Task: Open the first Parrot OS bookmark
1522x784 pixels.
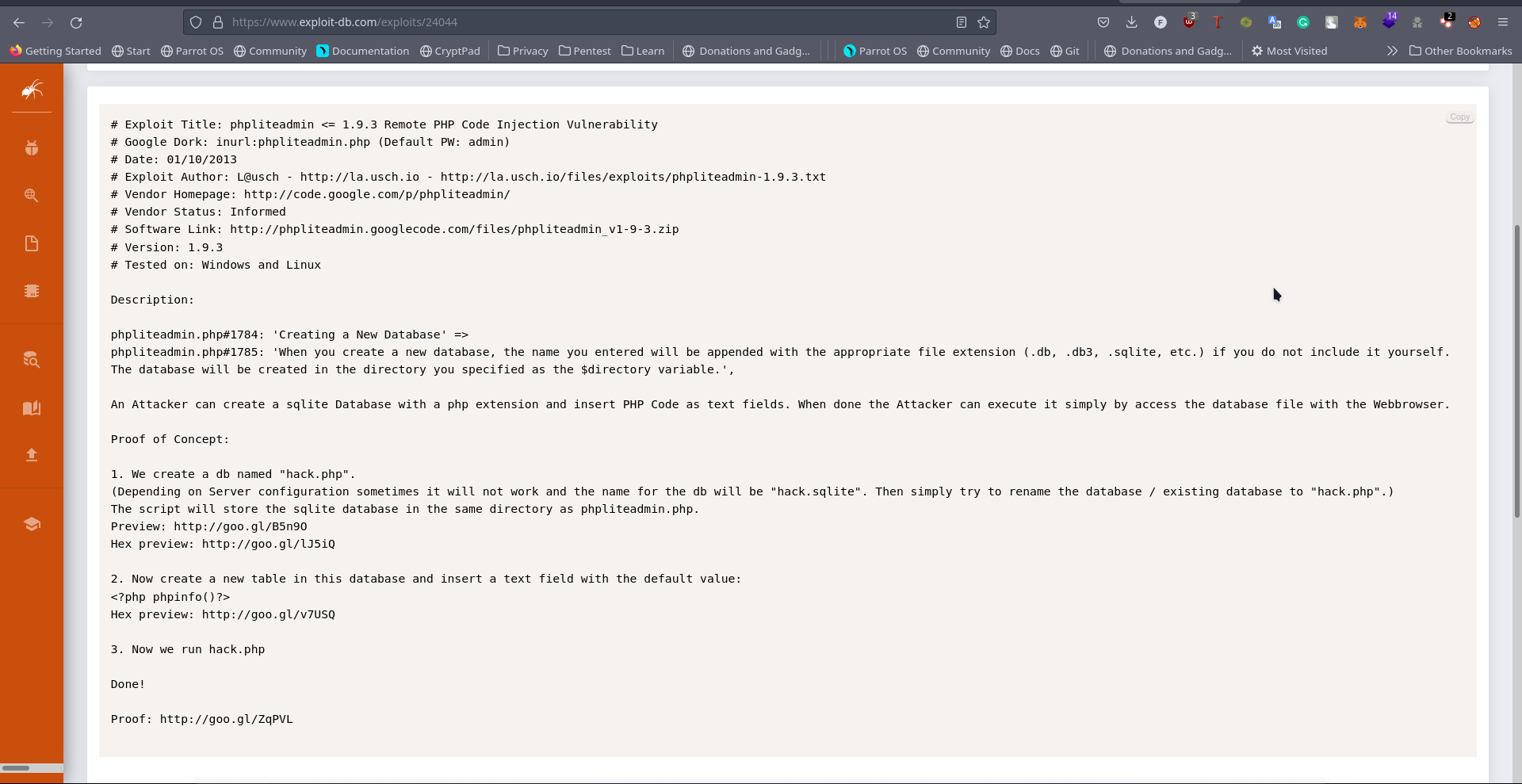Action: [192, 51]
